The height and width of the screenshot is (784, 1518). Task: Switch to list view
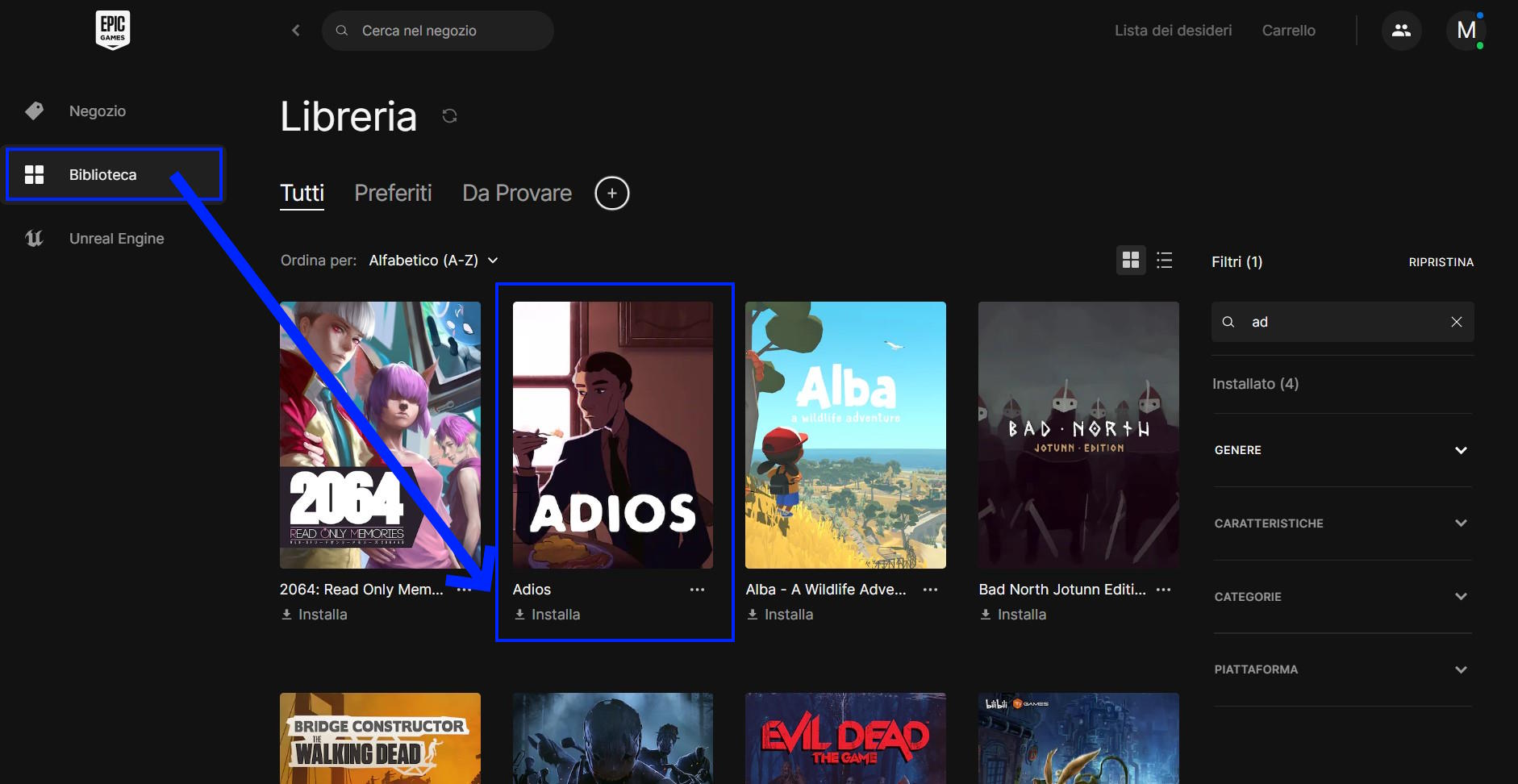[x=1164, y=261]
